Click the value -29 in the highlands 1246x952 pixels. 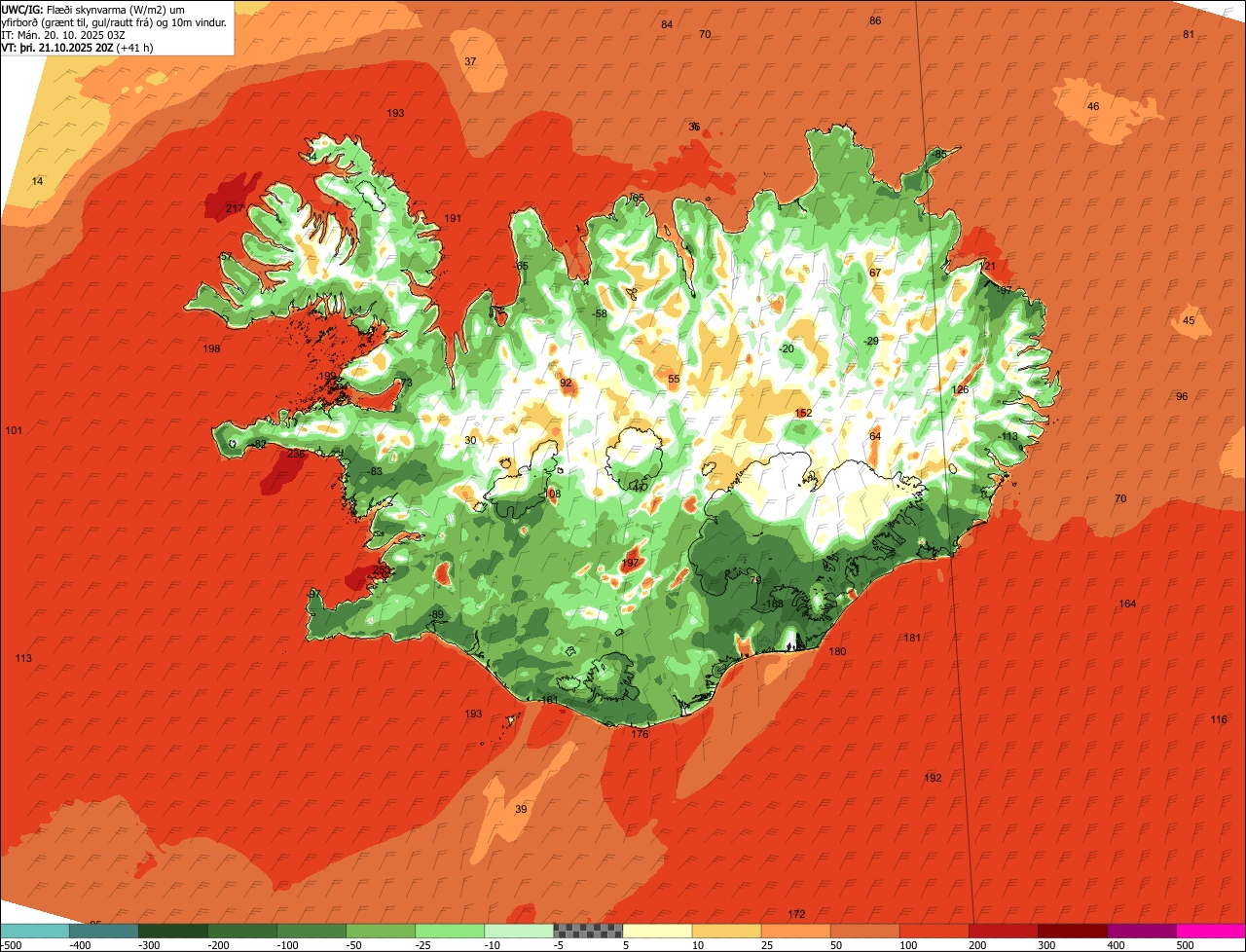point(871,341)
